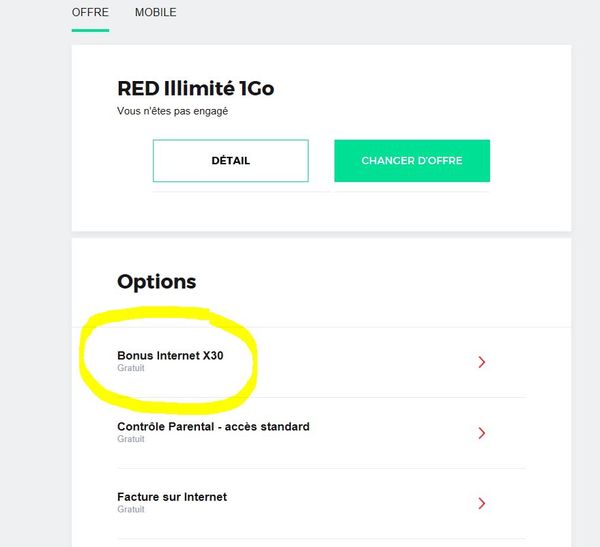
Task: Click Gratuit under Contrôle Parental
Action: pos(131,439)
